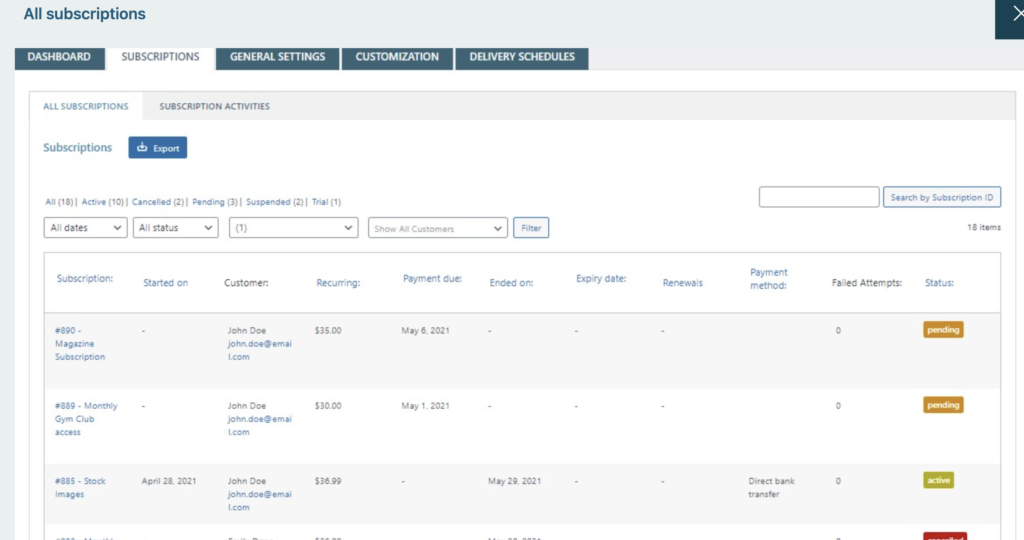
Task: Focus the subscription ID search field
Action: click(x=819, y=197)
